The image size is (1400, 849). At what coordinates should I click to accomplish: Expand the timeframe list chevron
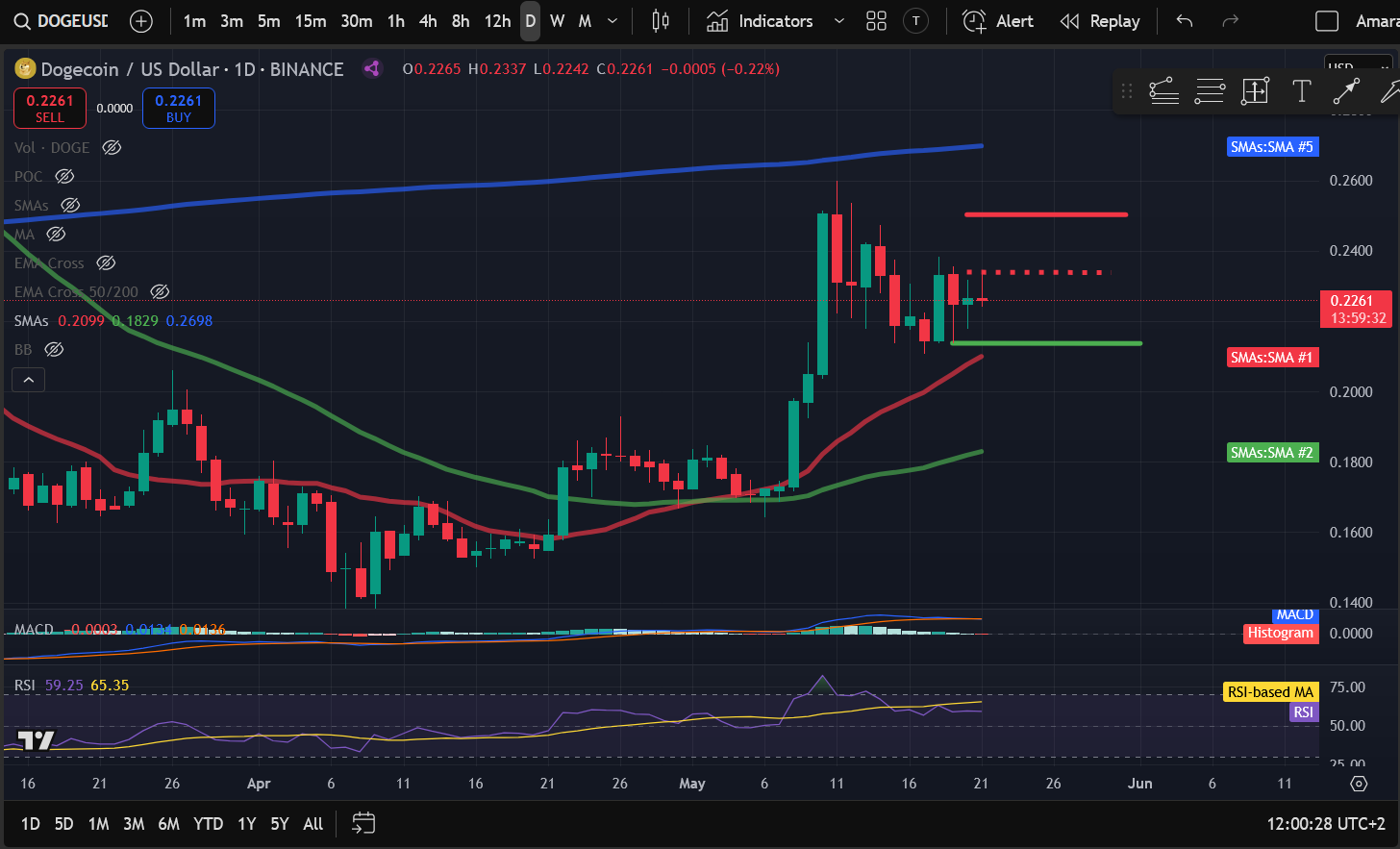[612, 21]
